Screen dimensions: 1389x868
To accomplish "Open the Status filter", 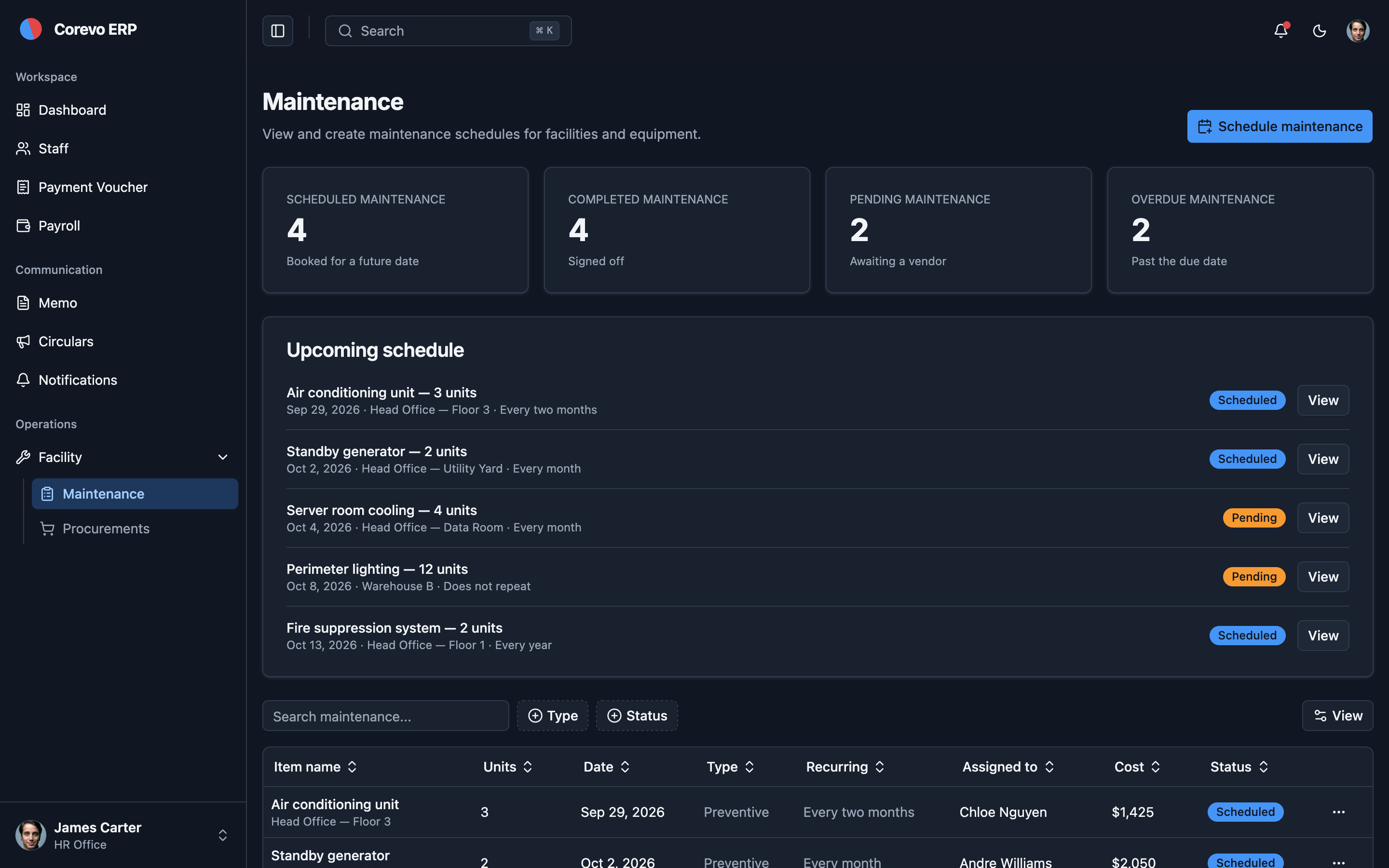I will click(637, 716).
